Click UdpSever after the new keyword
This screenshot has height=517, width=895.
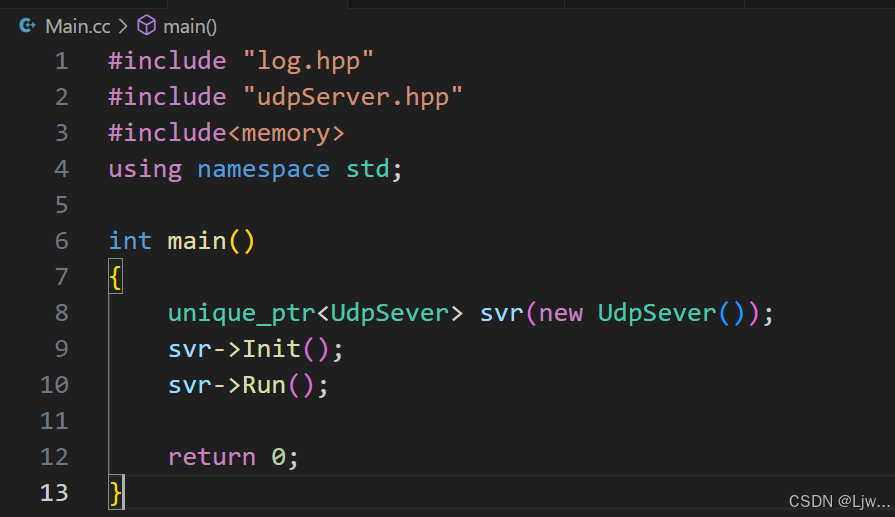coord(656,313)
